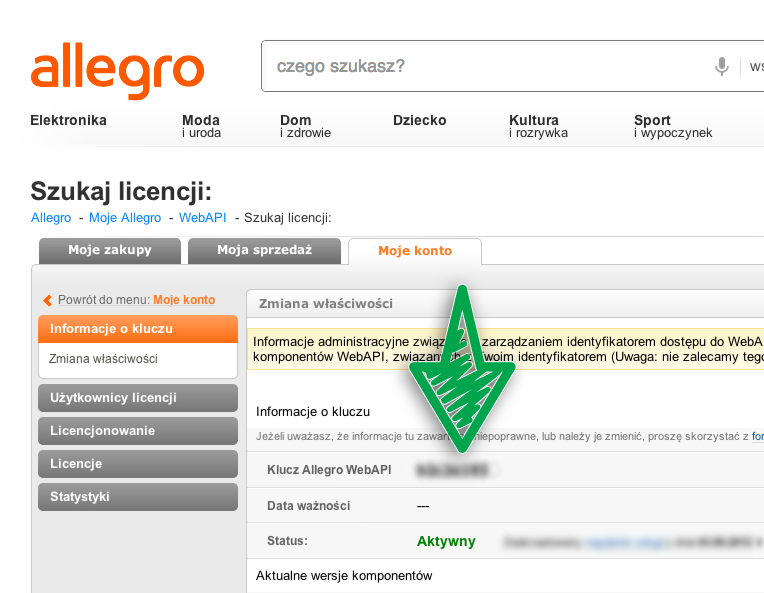Open the Dom i zdrowie category
Viewport: 764px width, 593px height.
(x=305, y=126)
